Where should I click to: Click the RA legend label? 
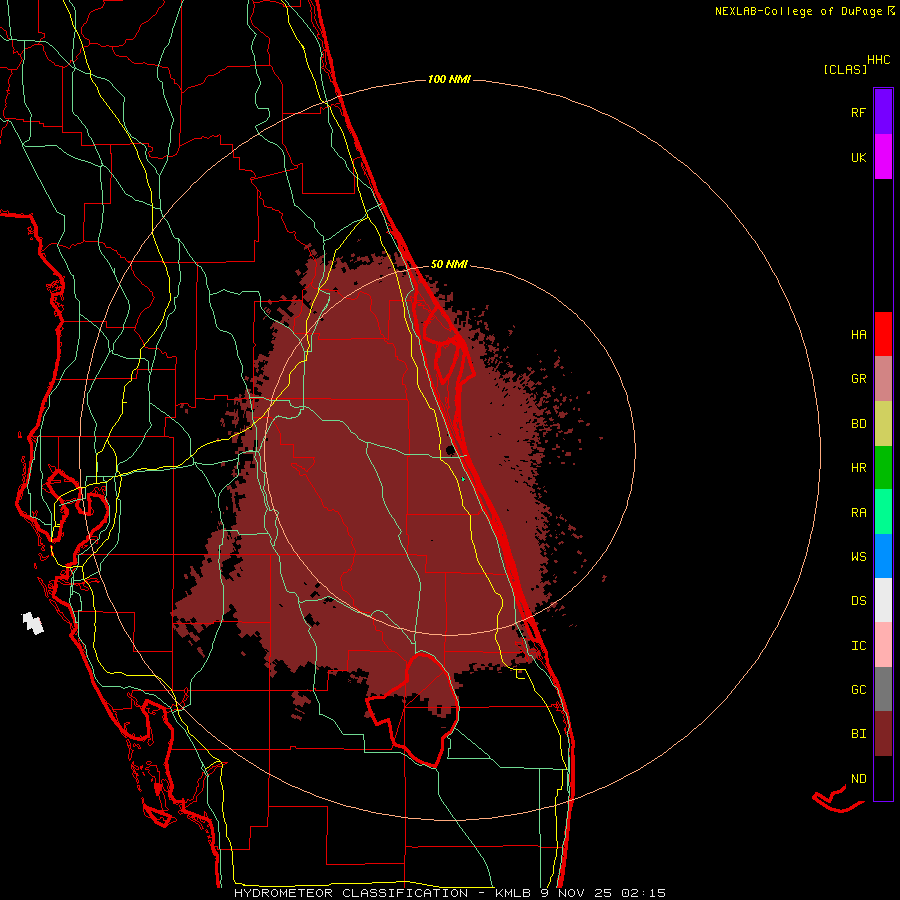pos(858,513)
